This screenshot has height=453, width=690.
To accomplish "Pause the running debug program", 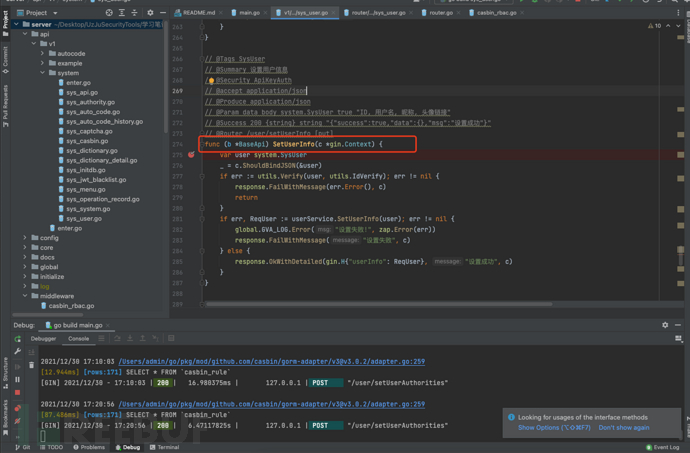I will coord(18,379).
